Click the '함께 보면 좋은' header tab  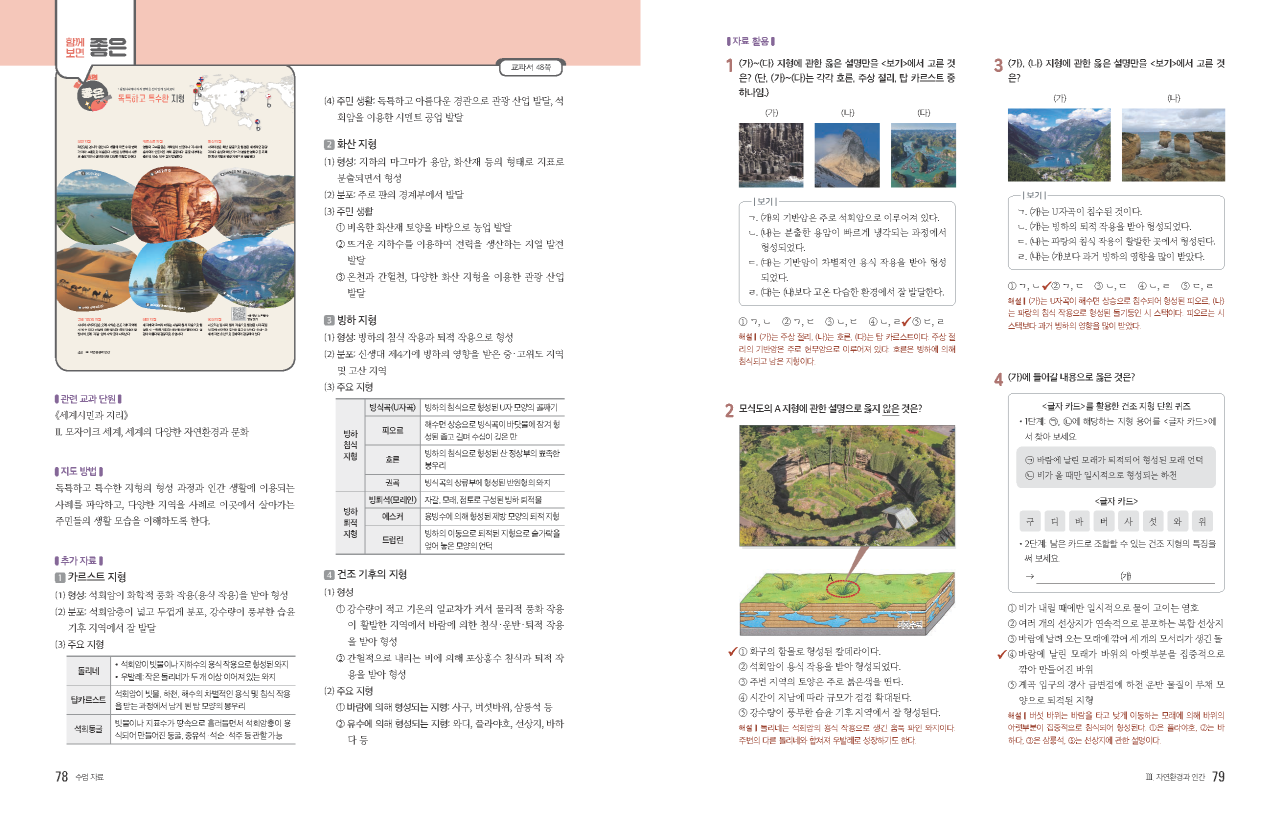(90, 45)
